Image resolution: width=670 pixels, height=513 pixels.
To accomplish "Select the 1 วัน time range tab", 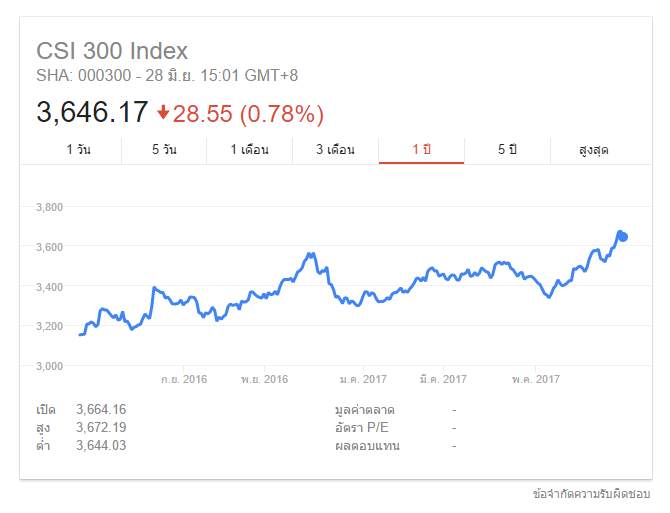I will coord(79,150).
